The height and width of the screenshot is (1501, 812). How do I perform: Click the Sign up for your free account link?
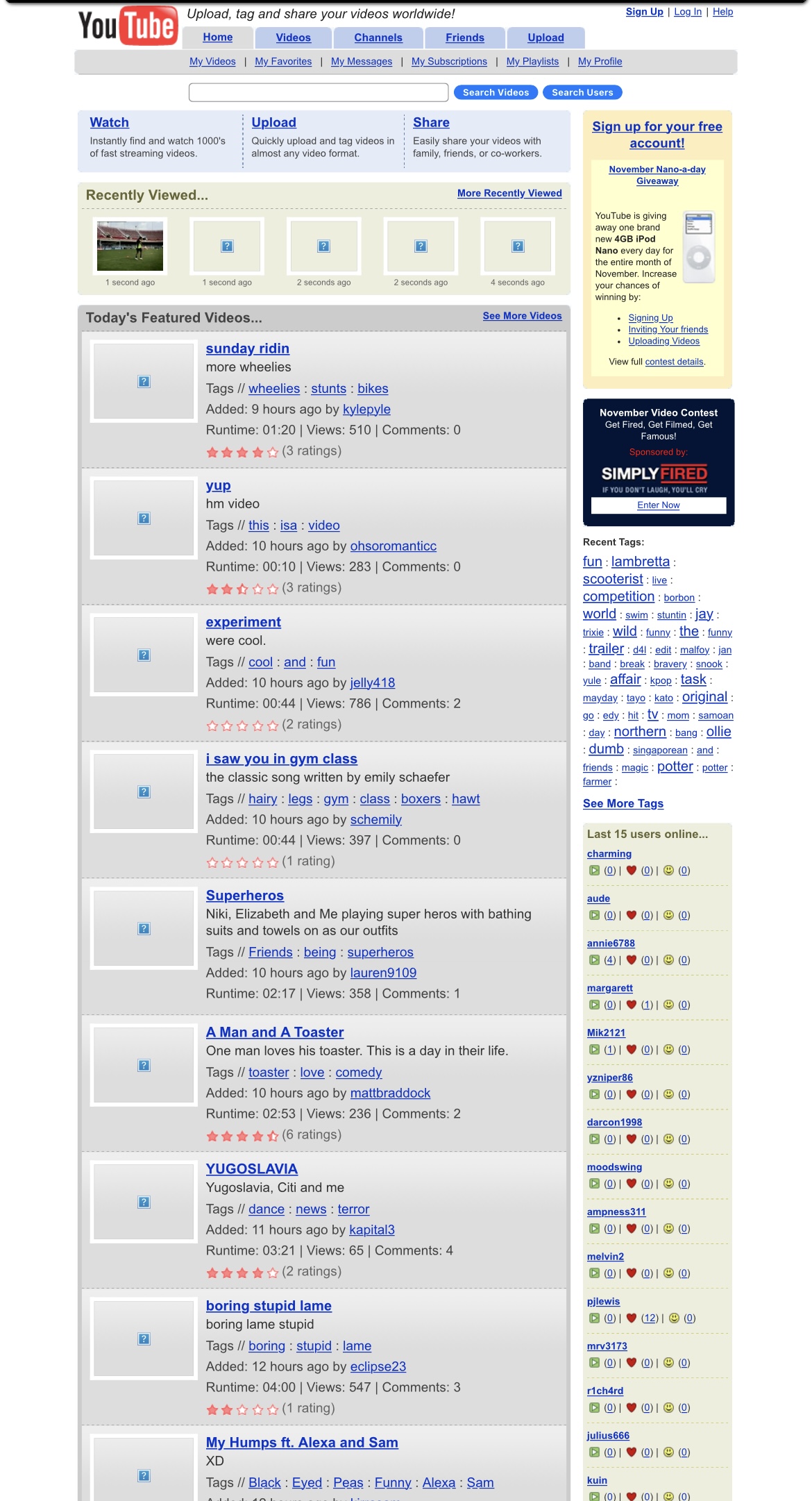(x=657, y=135)
